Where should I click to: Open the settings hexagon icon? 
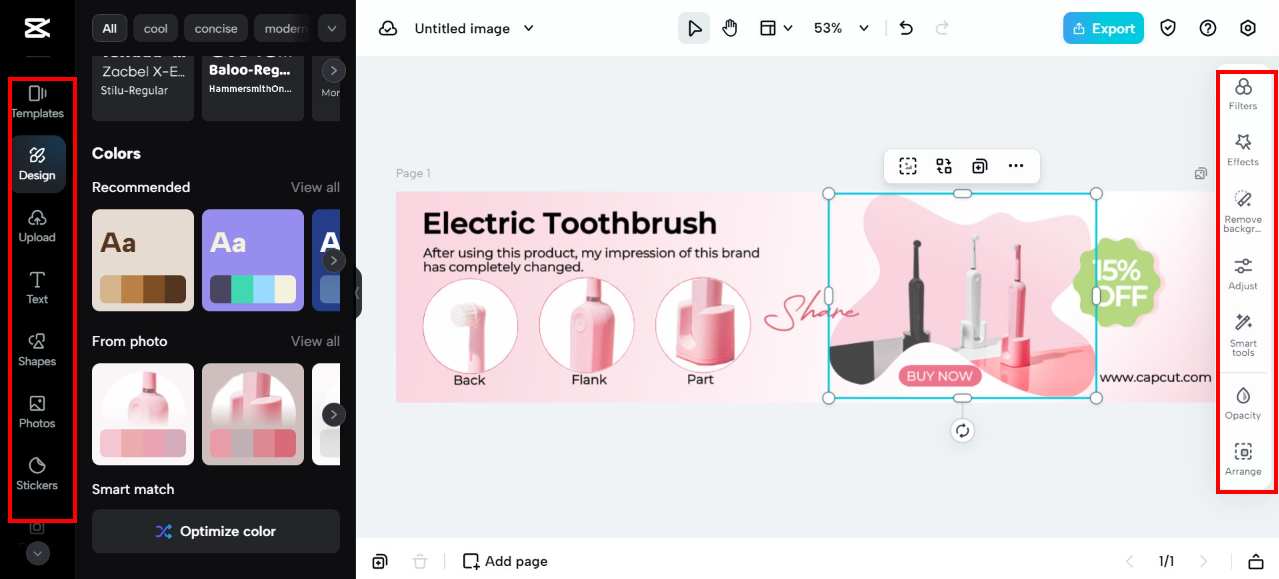click(1248, 28)
